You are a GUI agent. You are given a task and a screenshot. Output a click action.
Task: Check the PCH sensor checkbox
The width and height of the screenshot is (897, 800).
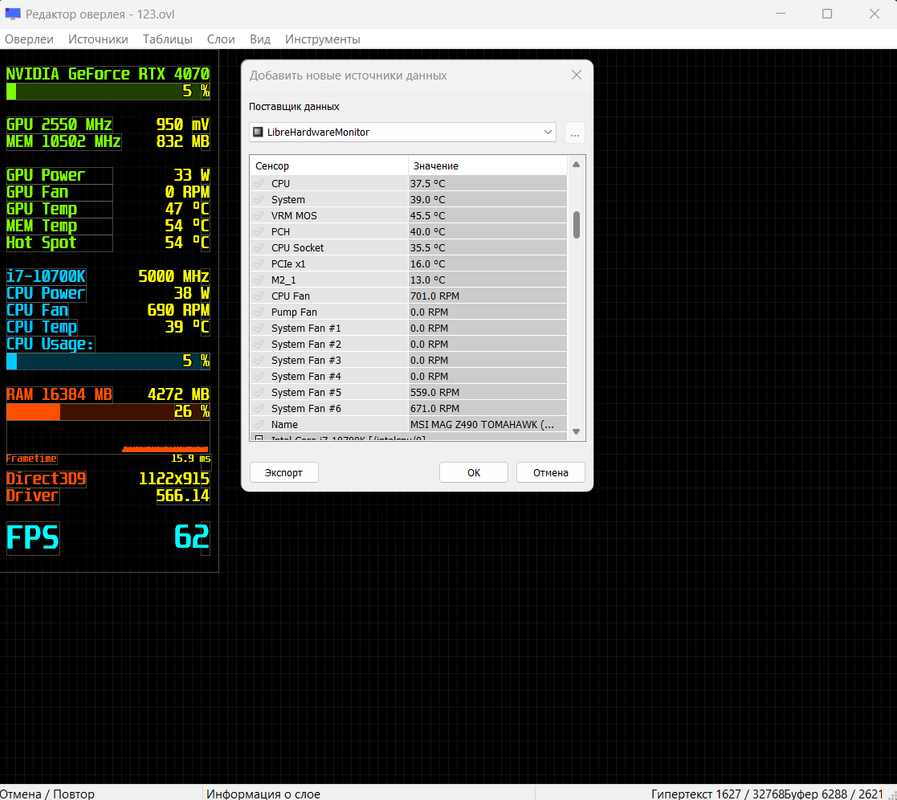coord(259,232)
